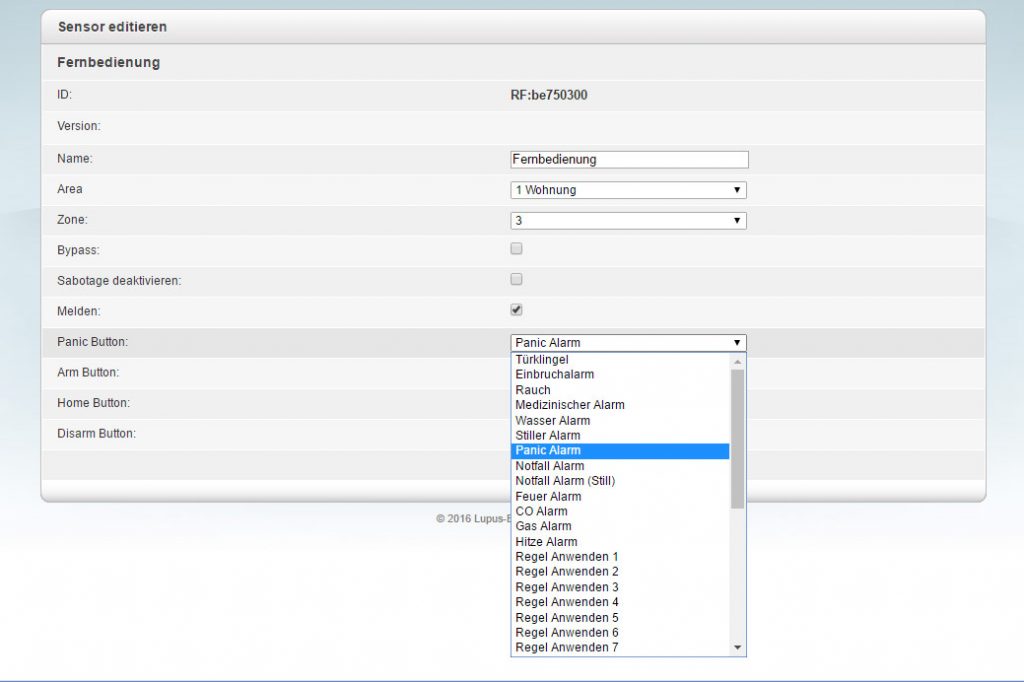Image resolution: width=1024 pixels, height=682 pixels.
Task: Enable the Sabotage deaktivieren checkbox
Action: point(516,279)
